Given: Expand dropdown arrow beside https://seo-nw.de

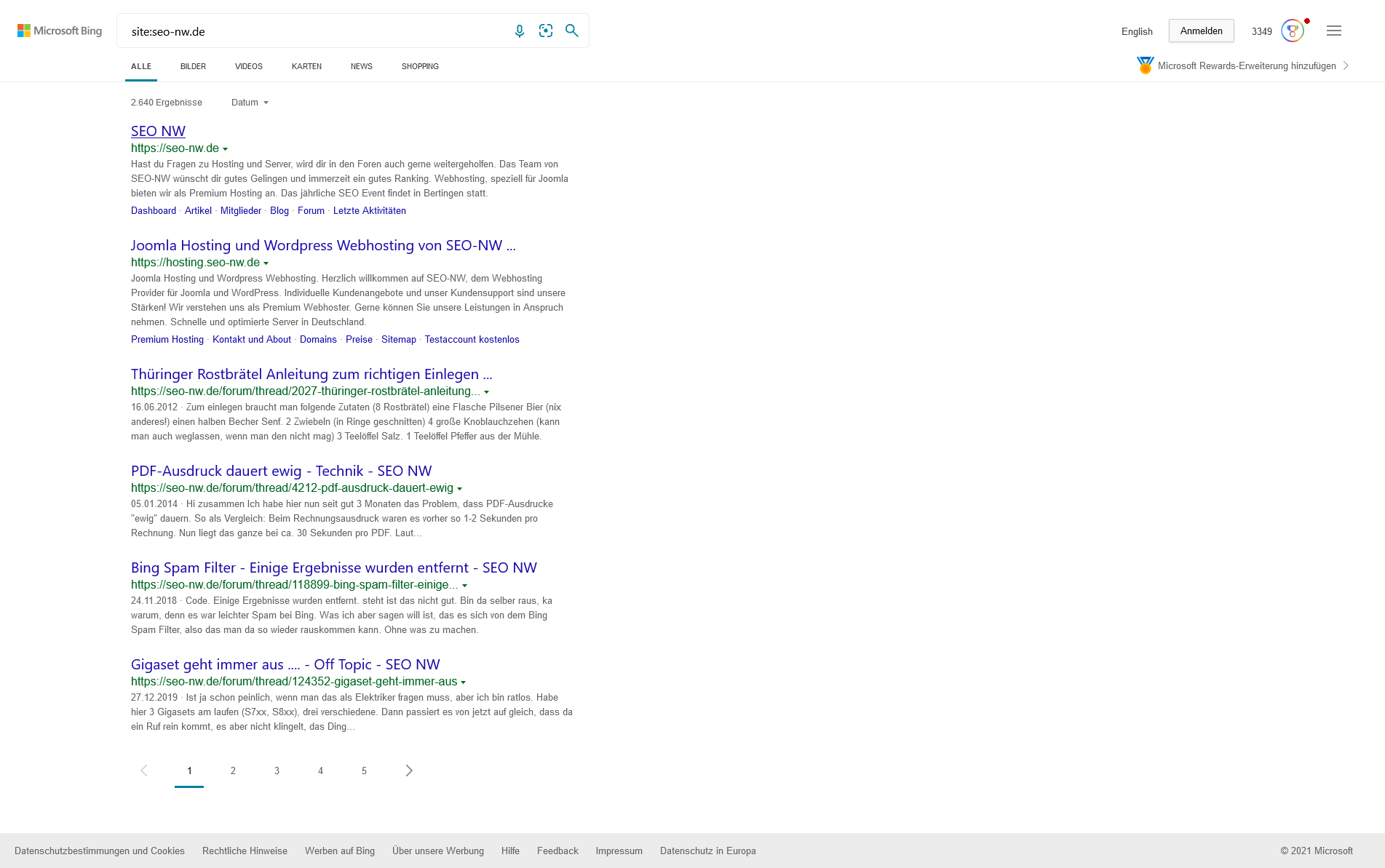Looking at the screenshot, I should (x=226, y=149).
